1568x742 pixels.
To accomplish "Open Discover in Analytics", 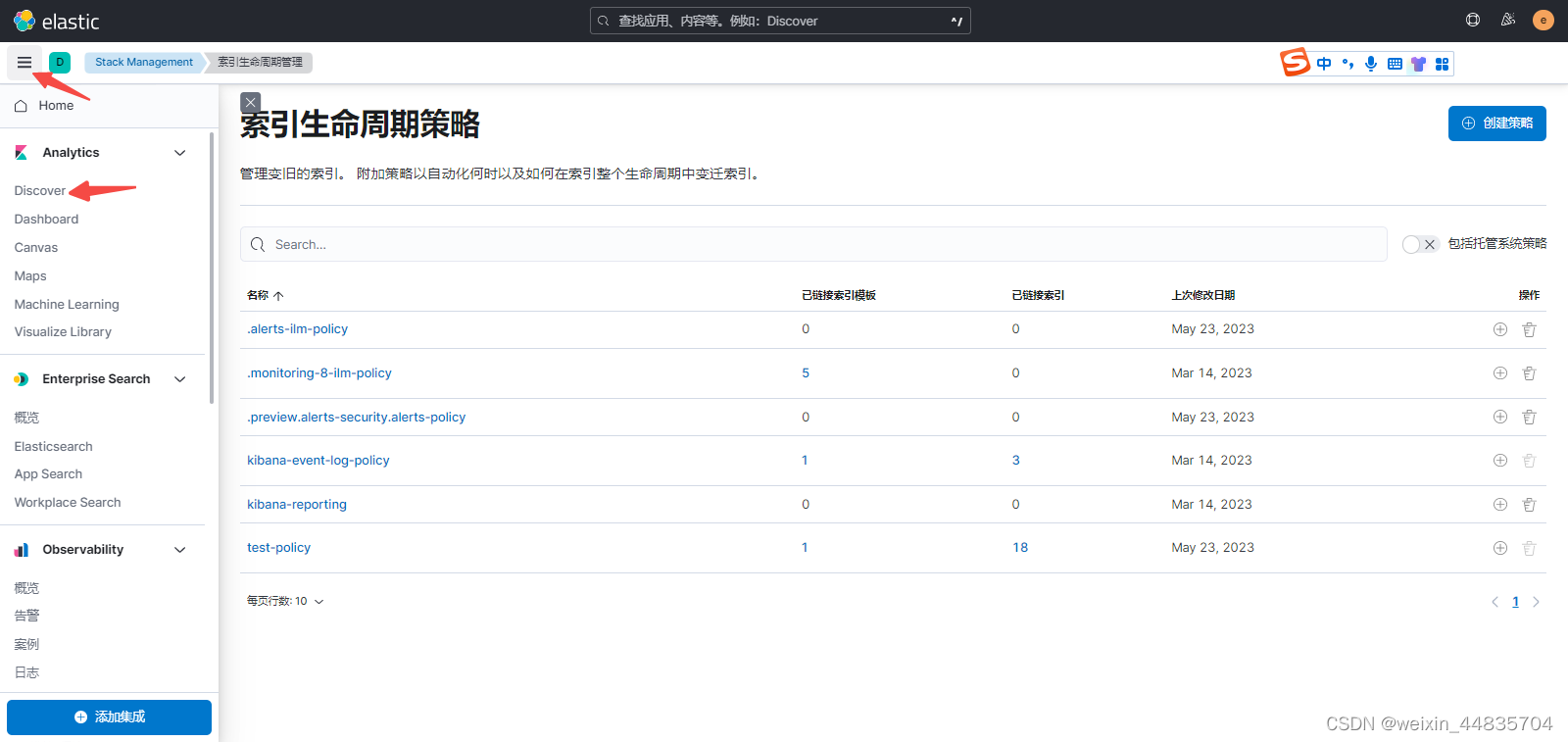I will click(40, 191).
